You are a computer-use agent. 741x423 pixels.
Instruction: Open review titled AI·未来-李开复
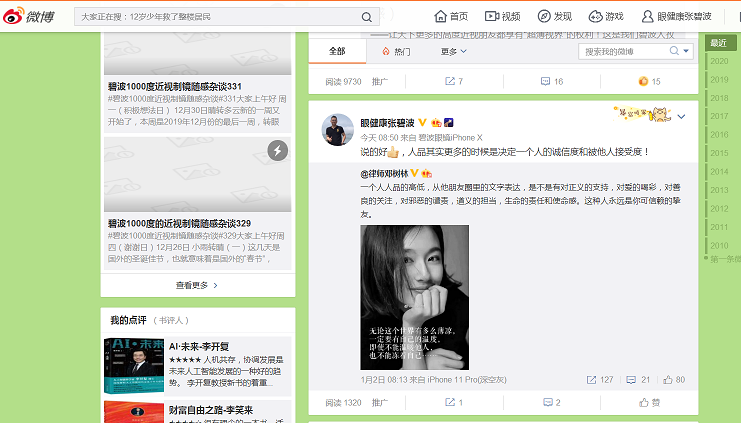199,346
